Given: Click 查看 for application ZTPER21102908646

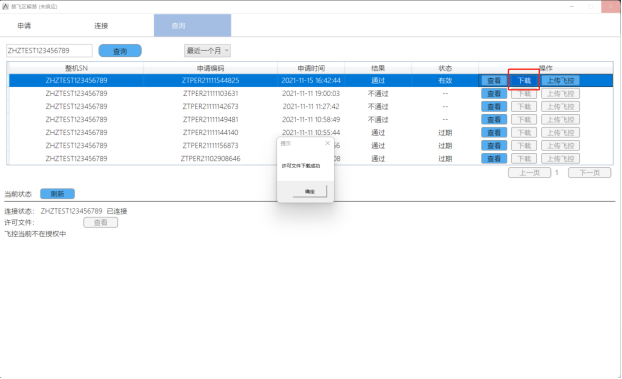Looking at the screenshot, I should pos(494,159).
